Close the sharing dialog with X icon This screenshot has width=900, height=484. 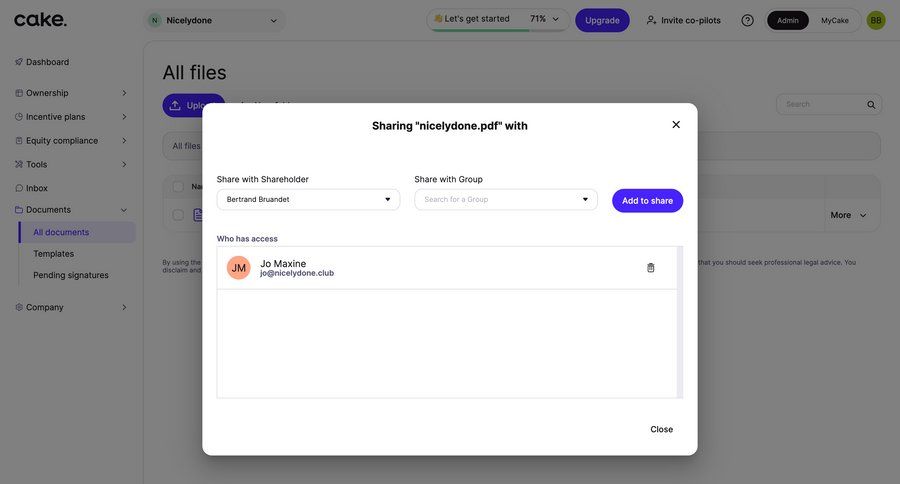click(x=676, y=125)
